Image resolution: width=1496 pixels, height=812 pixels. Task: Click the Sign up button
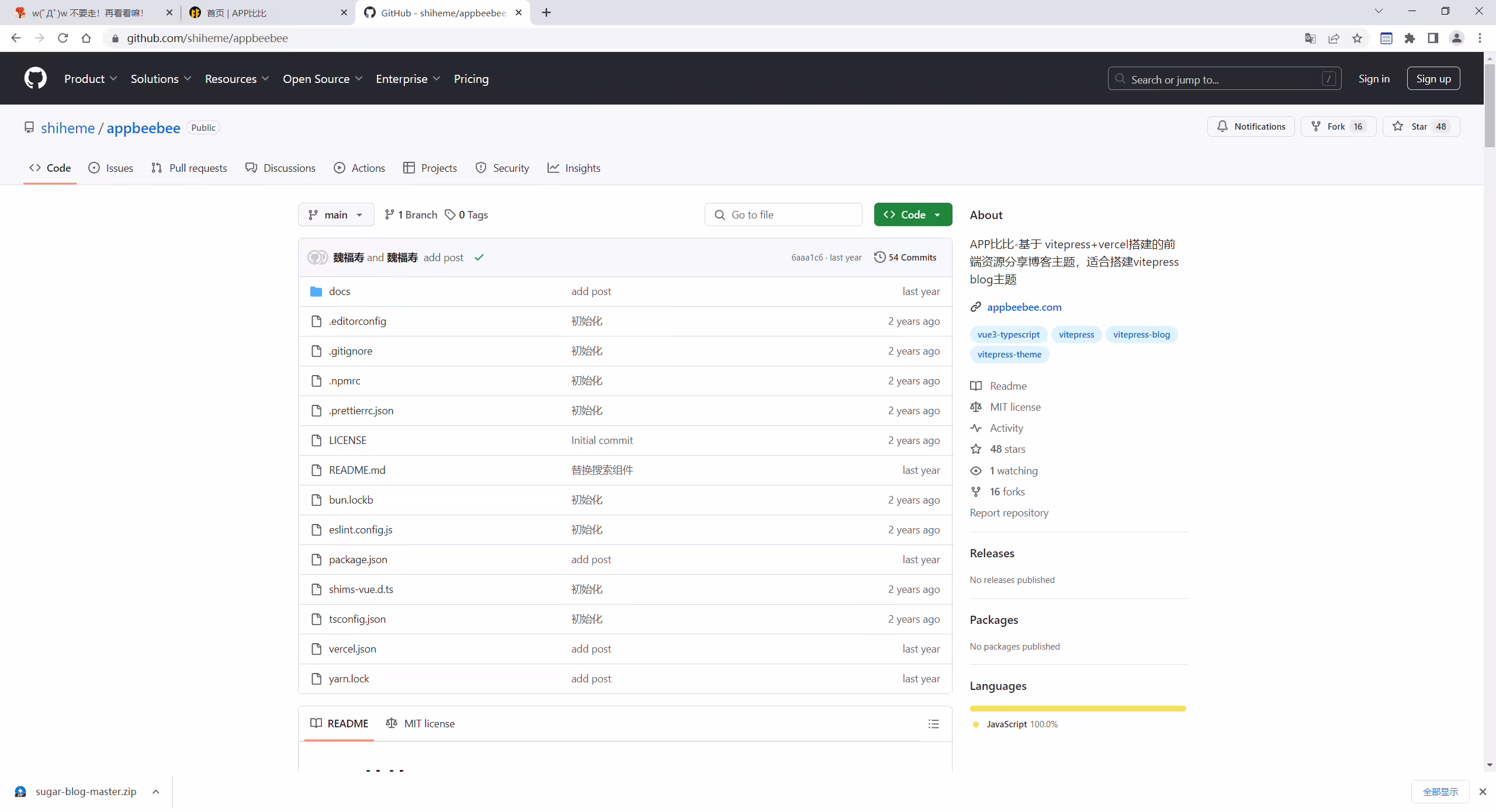(x=1433, y=79)
